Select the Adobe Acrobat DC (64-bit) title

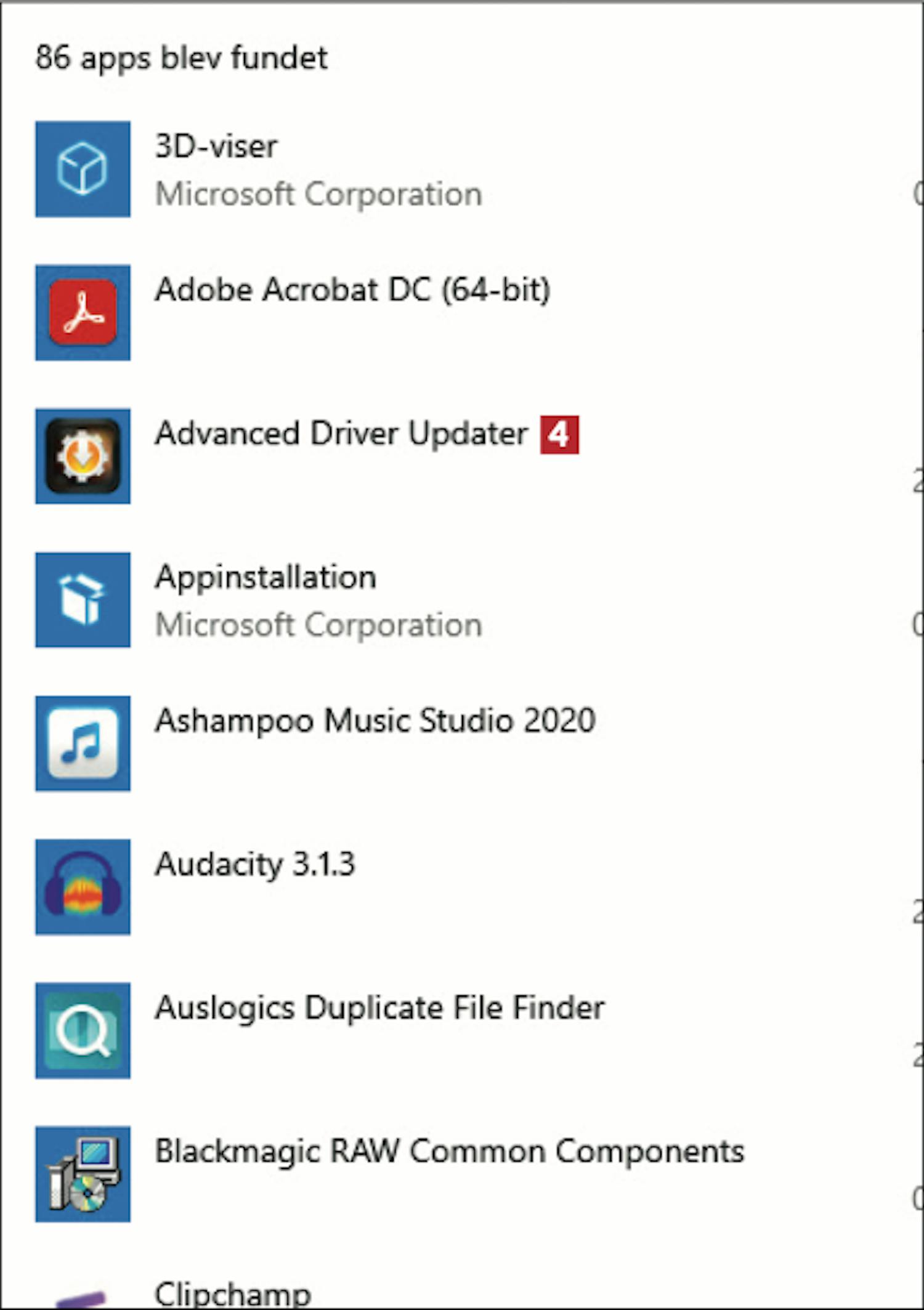[x=352, y=289]
